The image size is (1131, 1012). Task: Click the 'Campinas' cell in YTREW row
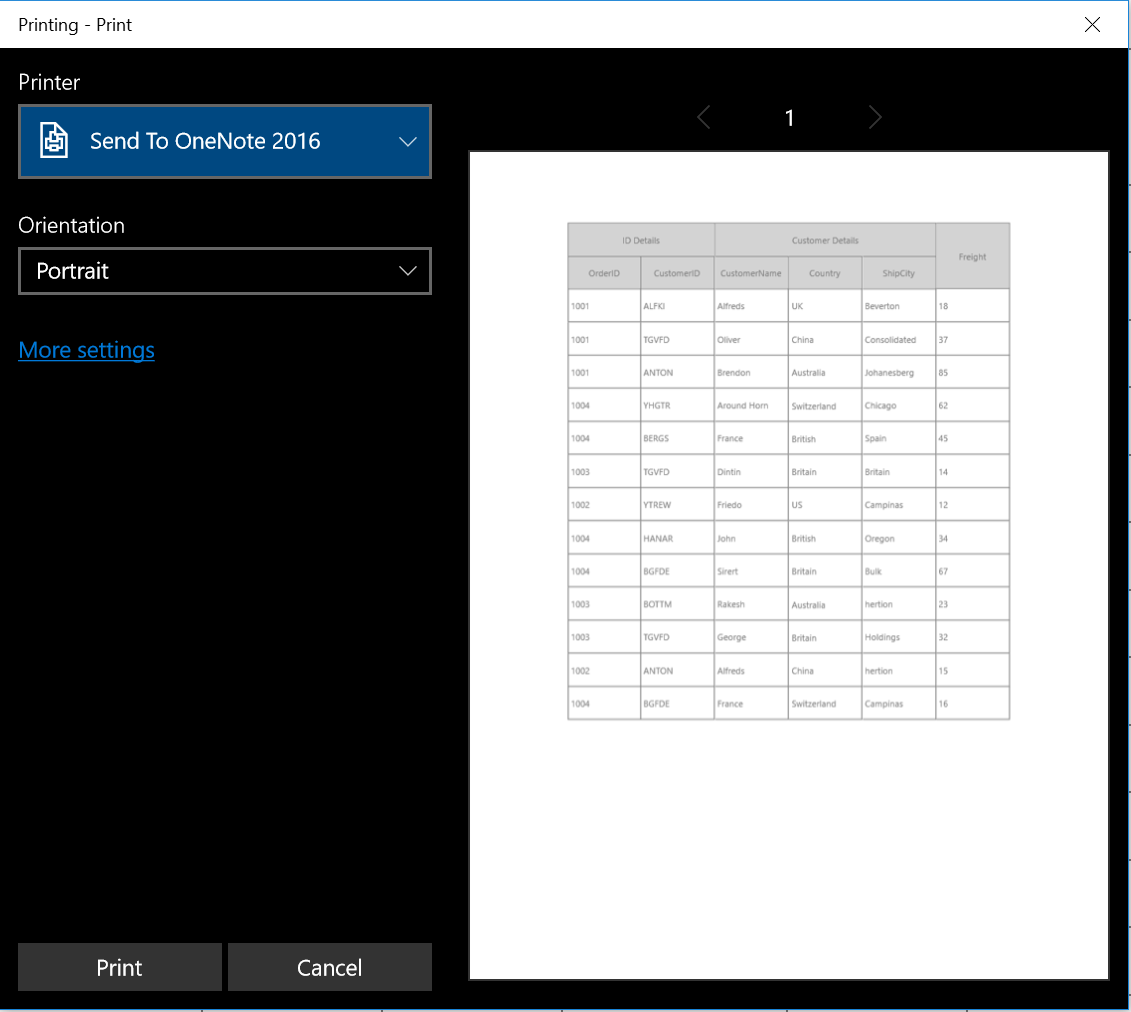pos(898,505)
